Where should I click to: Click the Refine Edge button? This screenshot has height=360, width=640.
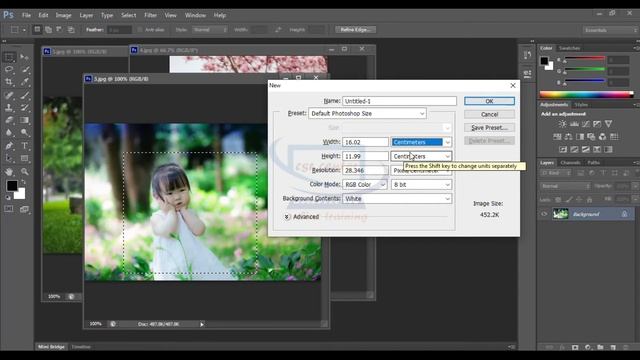coord(356,30)
